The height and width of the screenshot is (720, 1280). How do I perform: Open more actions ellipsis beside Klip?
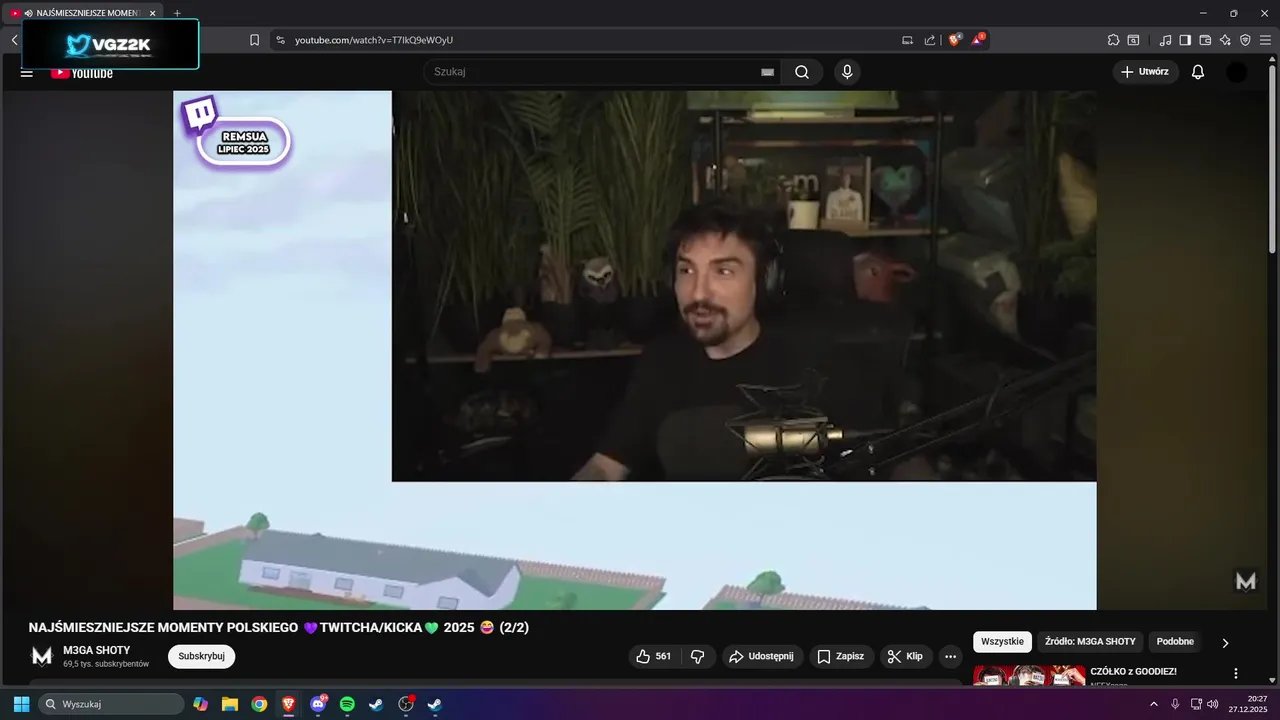click(x=950, y=656)
